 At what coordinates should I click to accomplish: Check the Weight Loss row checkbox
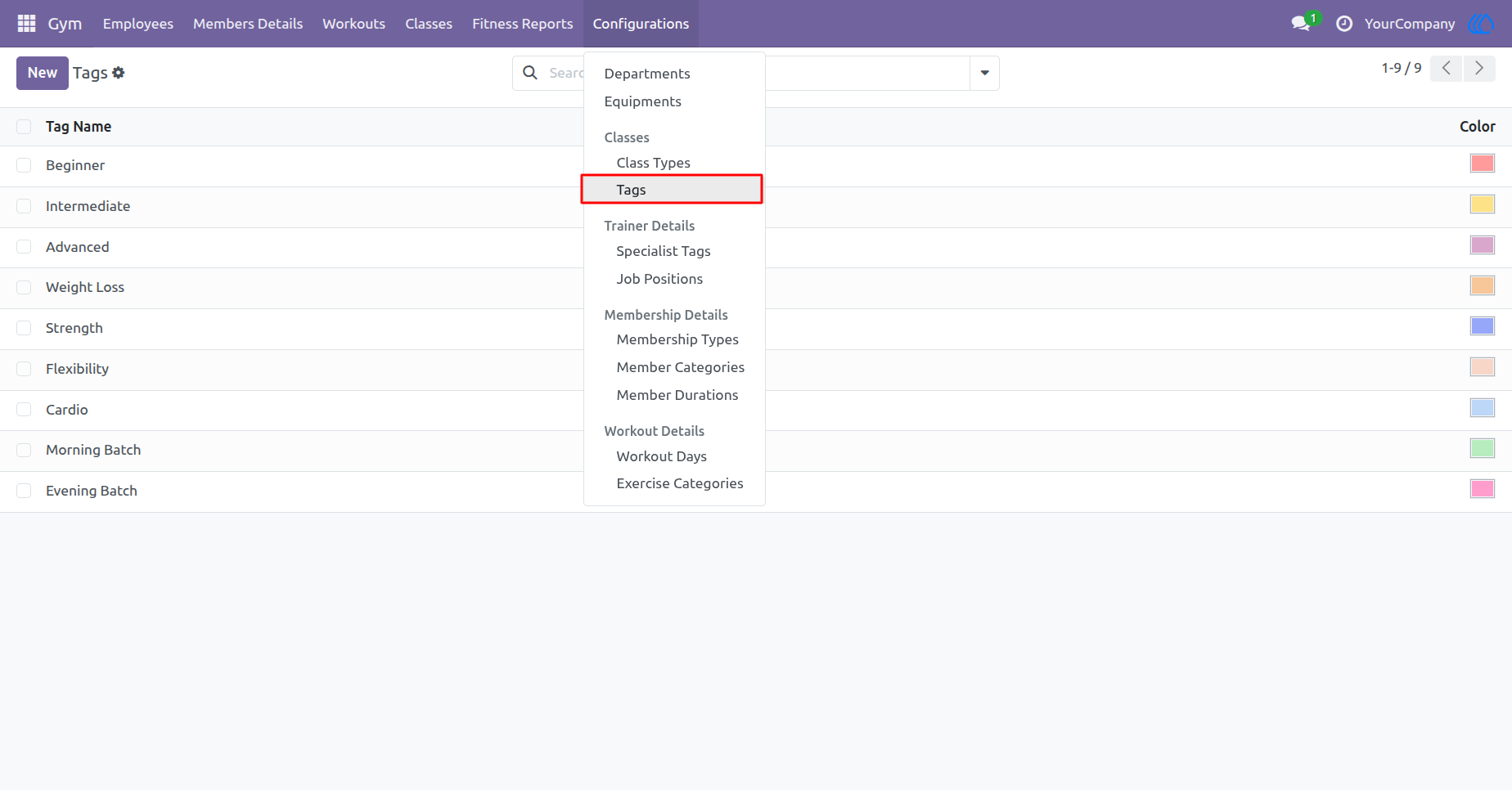[x=24, y=287]
